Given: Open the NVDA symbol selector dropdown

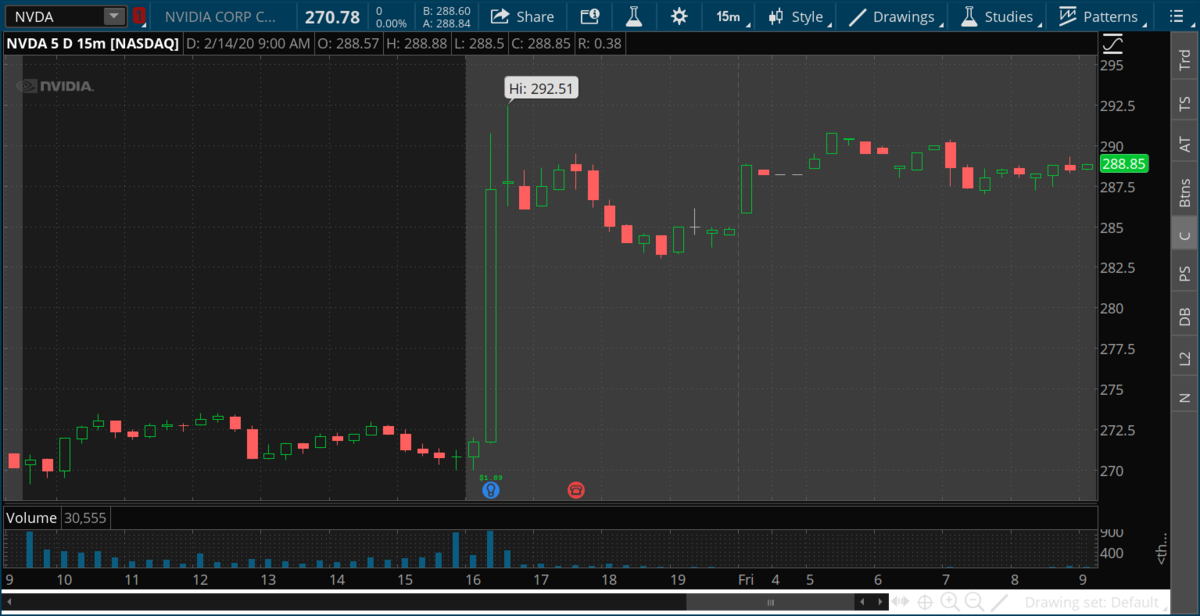Looking at the screenshot, I should [114, 16].
